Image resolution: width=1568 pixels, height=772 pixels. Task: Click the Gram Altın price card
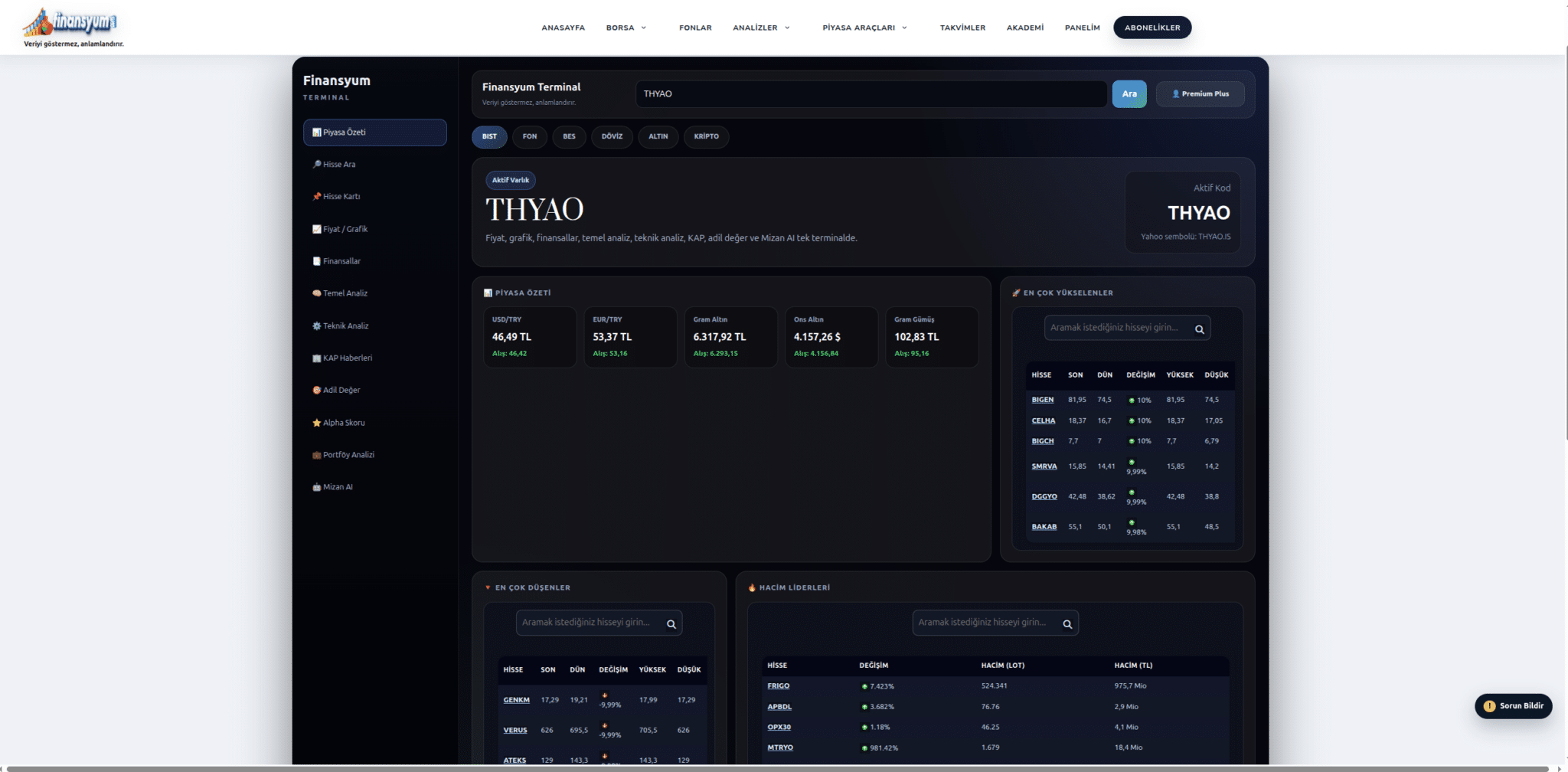731,337
